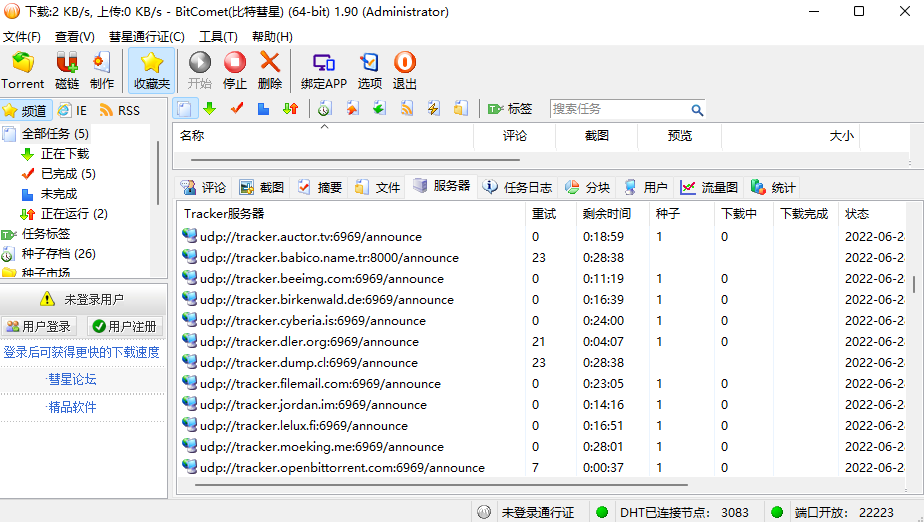Open the 精品软件 software link

pos(72,407)
